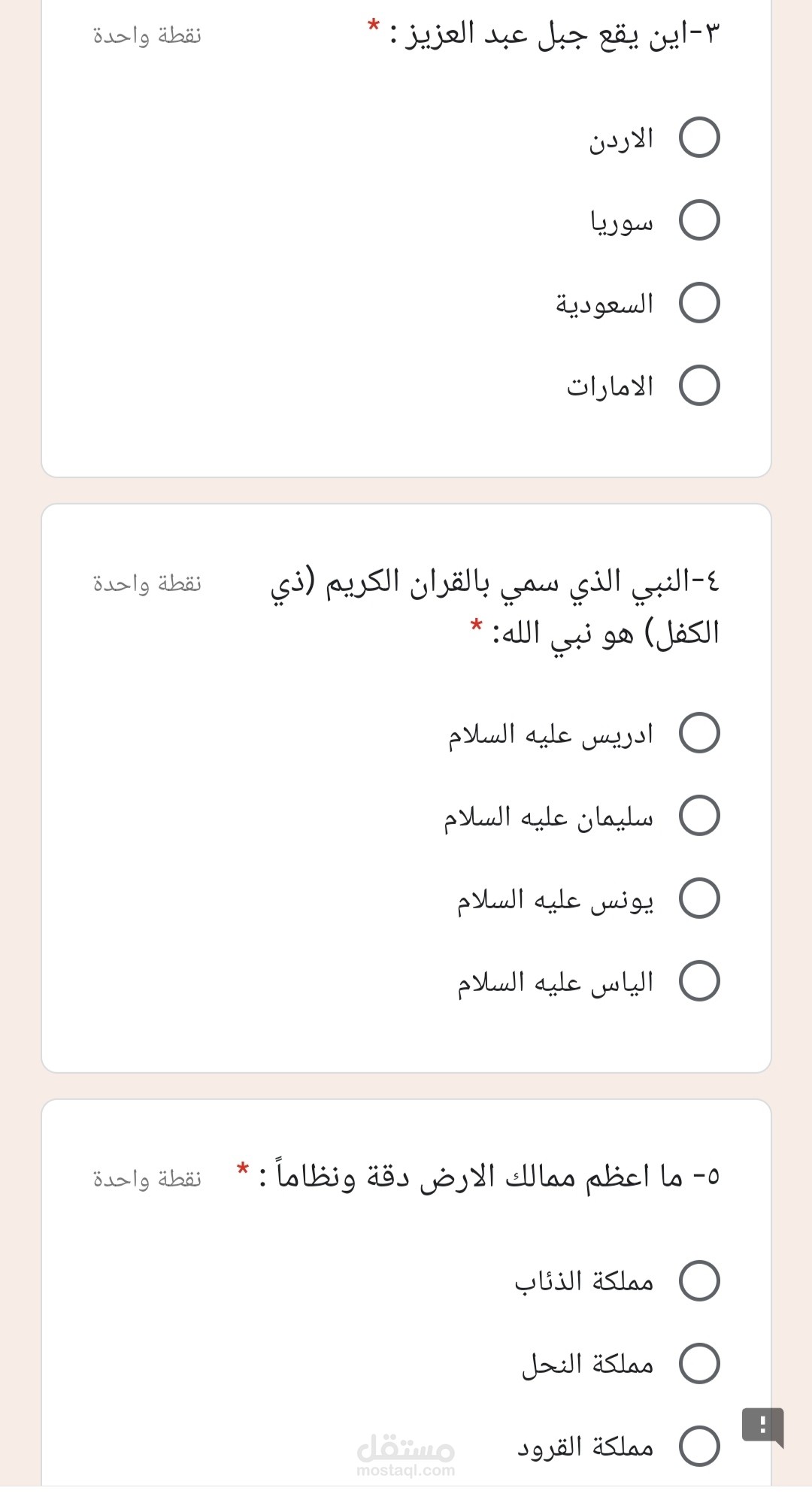Select the "الامارات" option
The width and height of the screenshot is (812, 1509).
pos(699,386)
